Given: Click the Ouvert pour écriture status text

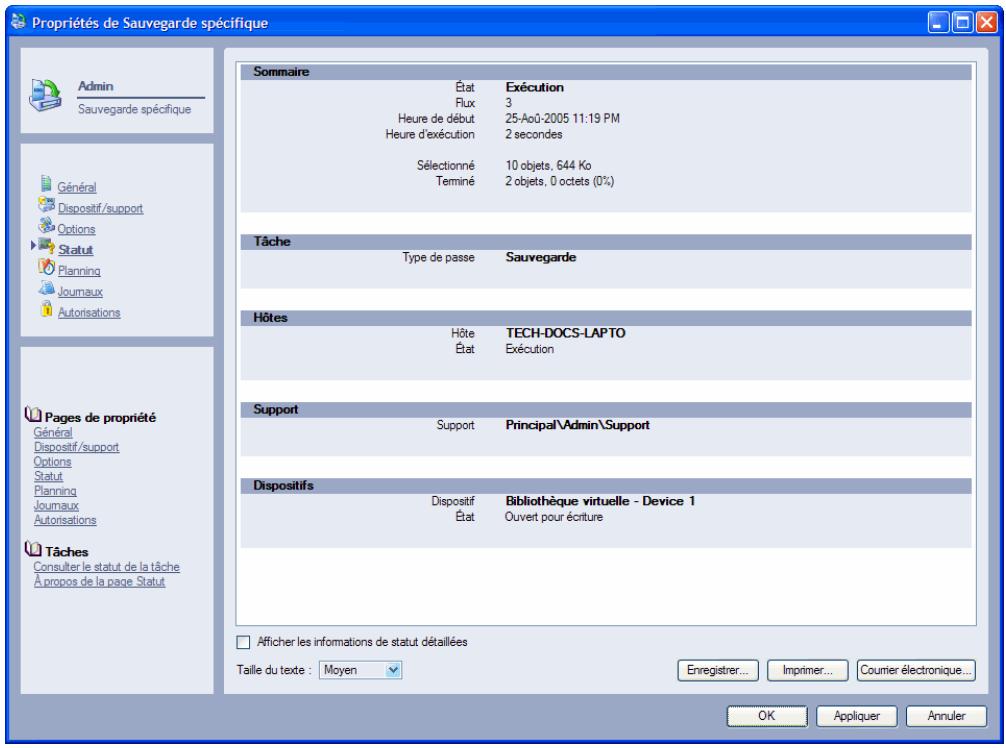Looking at the screenshot, I should [554, 517].
